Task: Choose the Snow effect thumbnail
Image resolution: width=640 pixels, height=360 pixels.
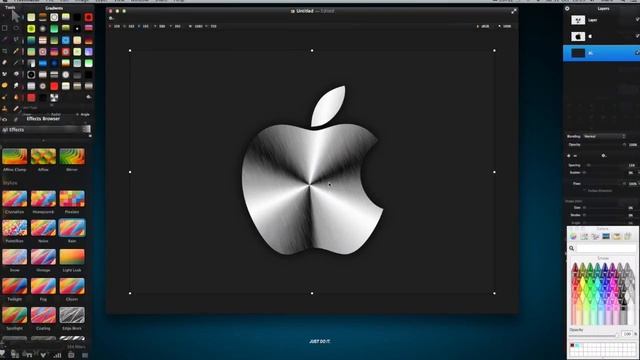Action: coord(15,257)
